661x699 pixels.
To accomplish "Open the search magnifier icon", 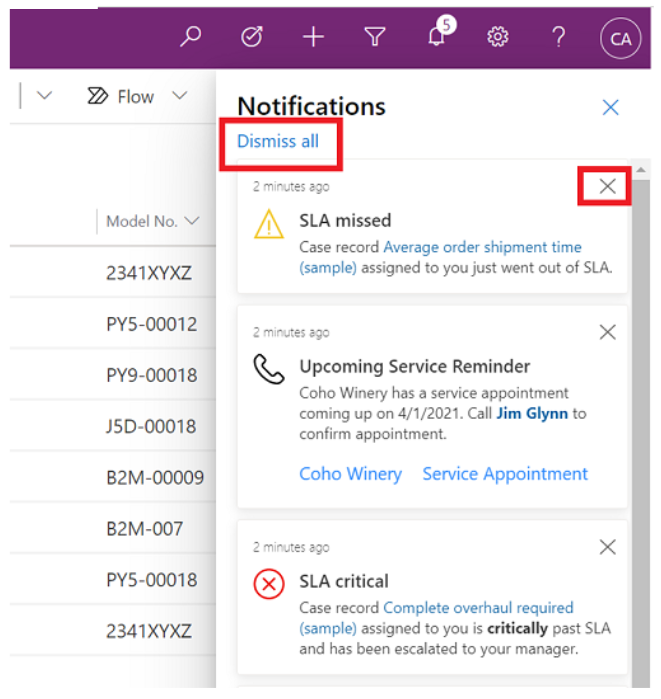I will [190, 37].
